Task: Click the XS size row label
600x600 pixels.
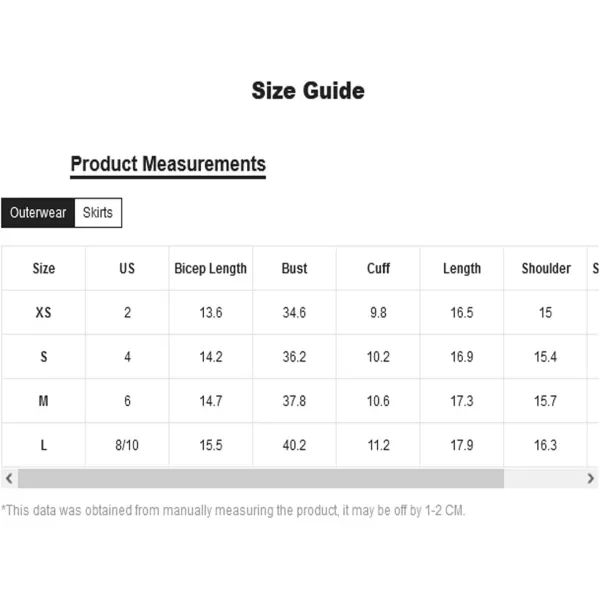Action: click(44, 313)
